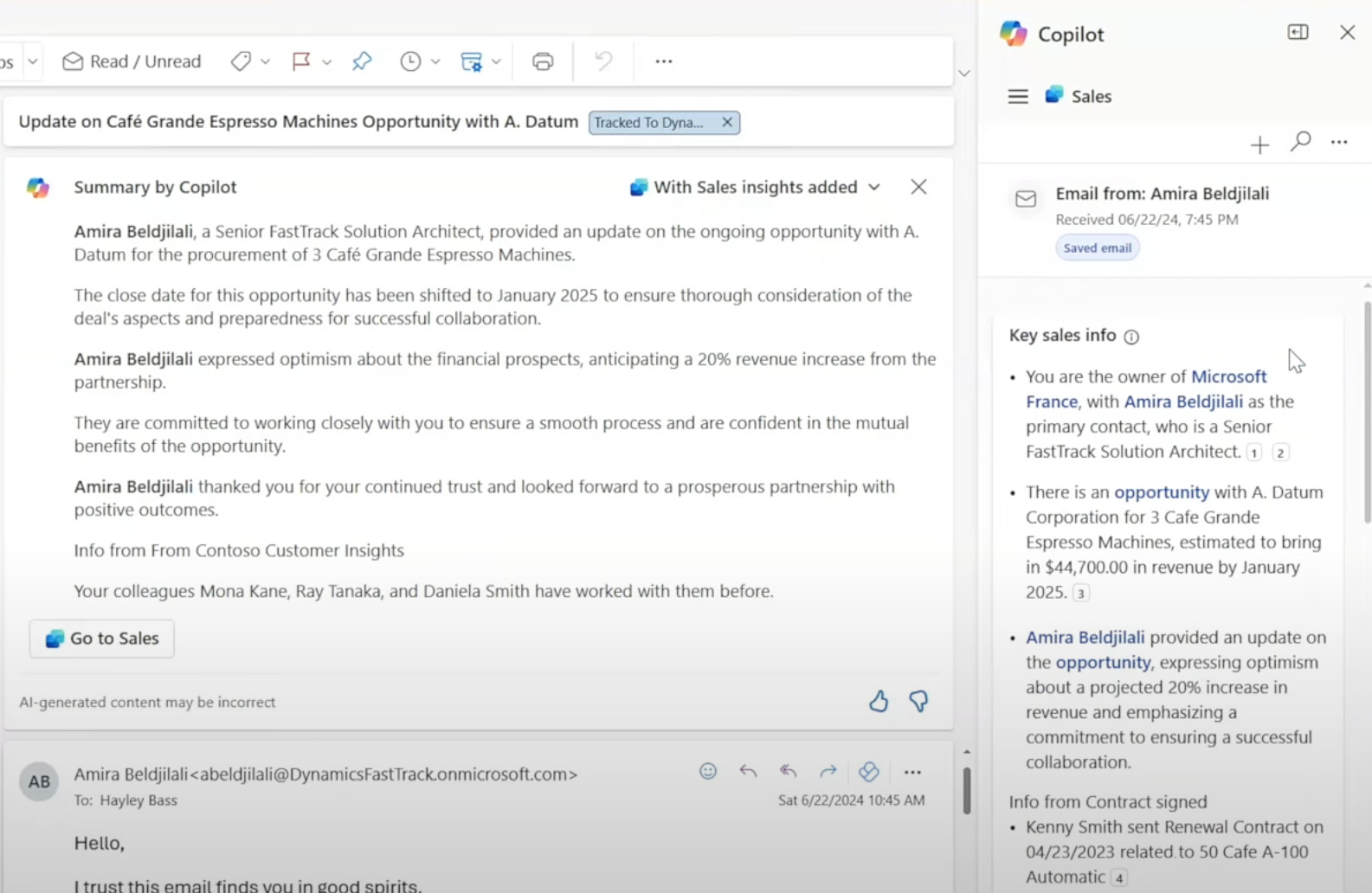Click the plus add icon in Sales pane
Screen dimensions: 1372x893
pos(1259,145)
